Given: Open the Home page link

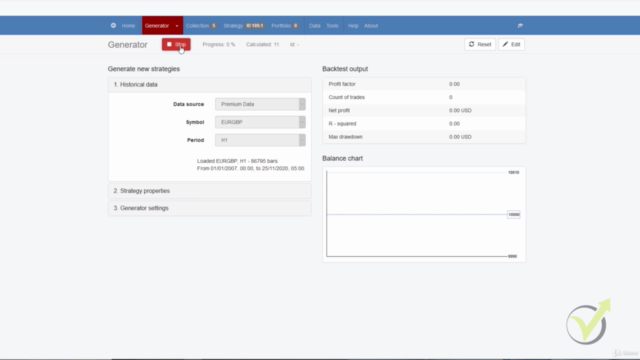Looking at the screenshot, I should (128, 26).
